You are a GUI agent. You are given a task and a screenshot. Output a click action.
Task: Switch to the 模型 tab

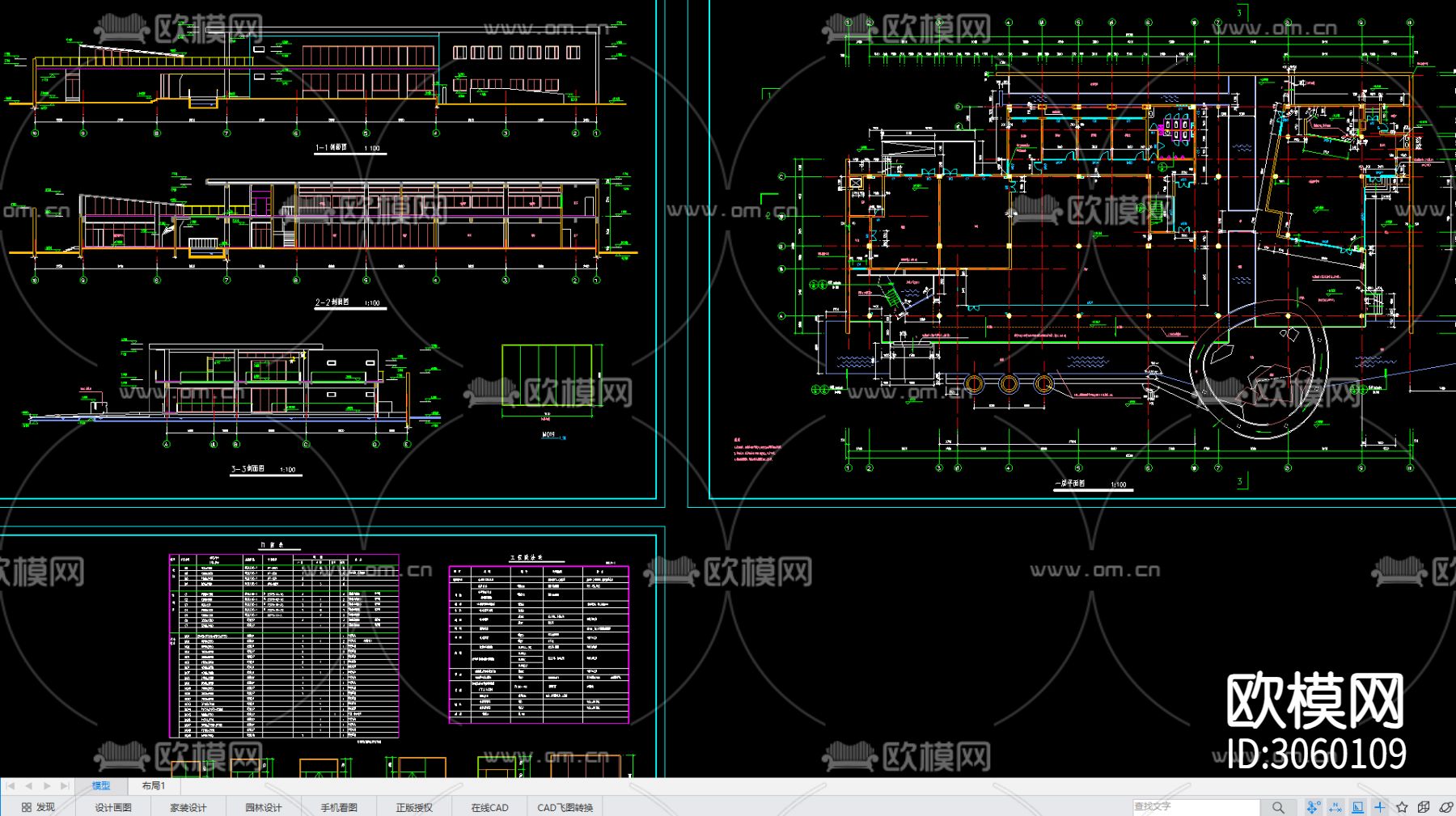(x=101, y=785)
